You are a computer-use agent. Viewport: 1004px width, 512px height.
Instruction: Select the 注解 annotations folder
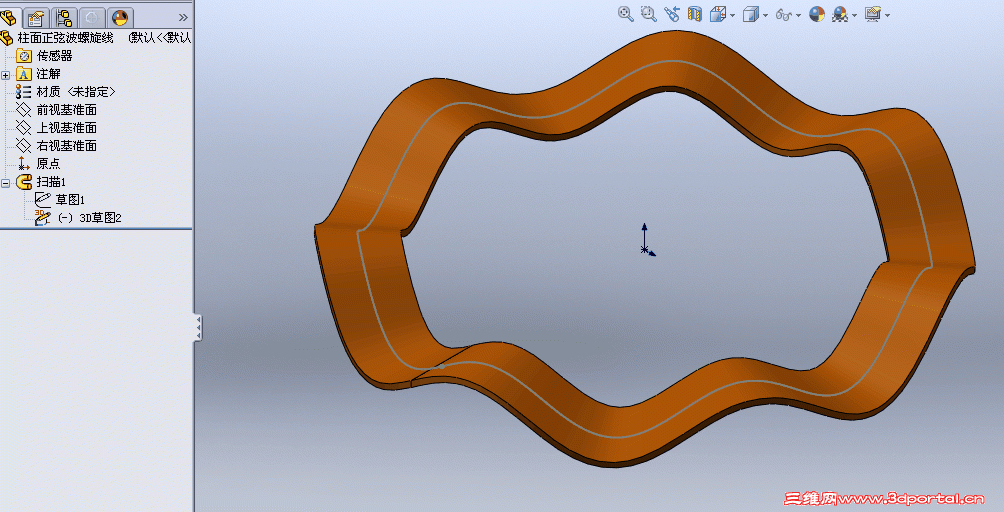click(48, 74)
